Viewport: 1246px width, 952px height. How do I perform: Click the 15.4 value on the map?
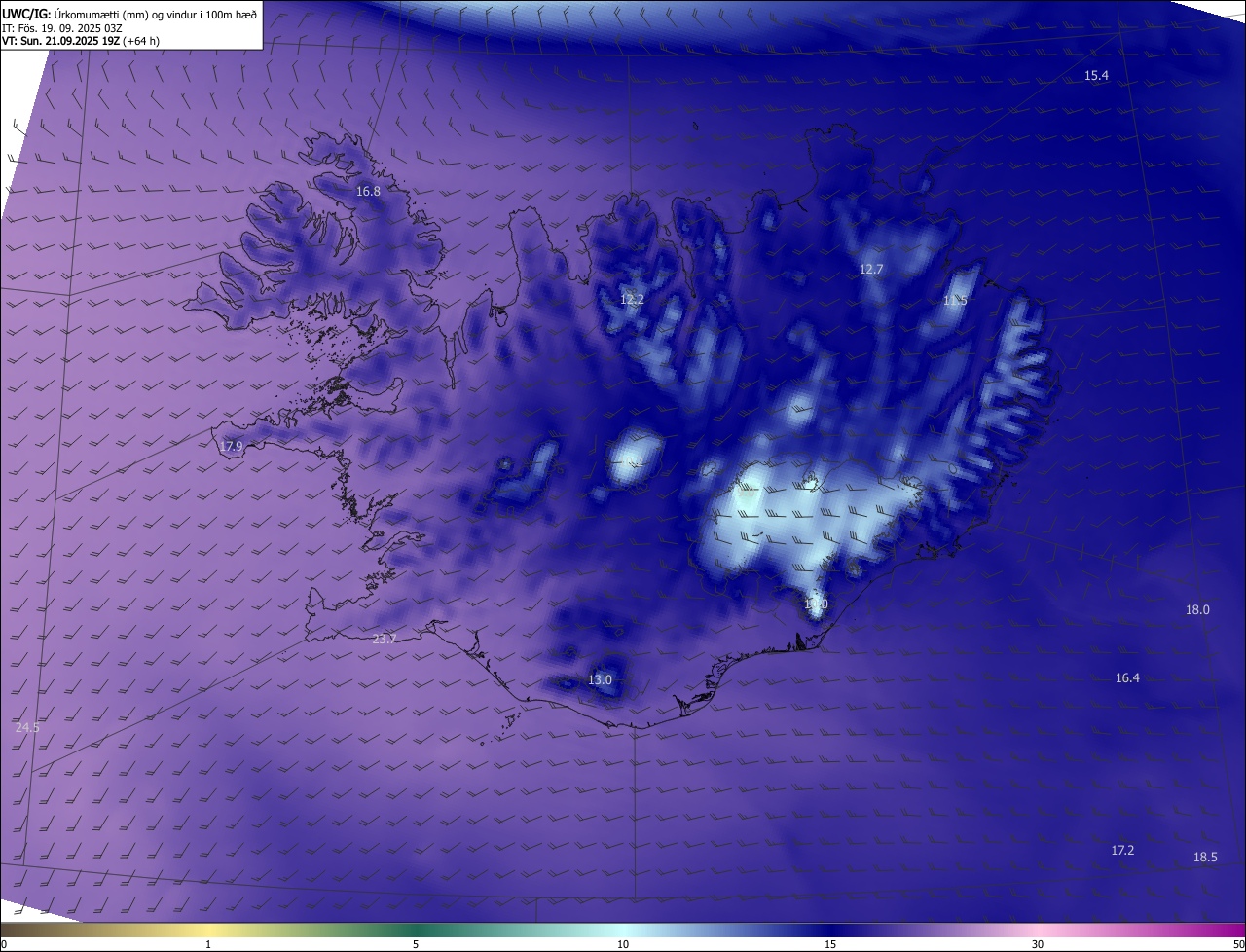1096,76
